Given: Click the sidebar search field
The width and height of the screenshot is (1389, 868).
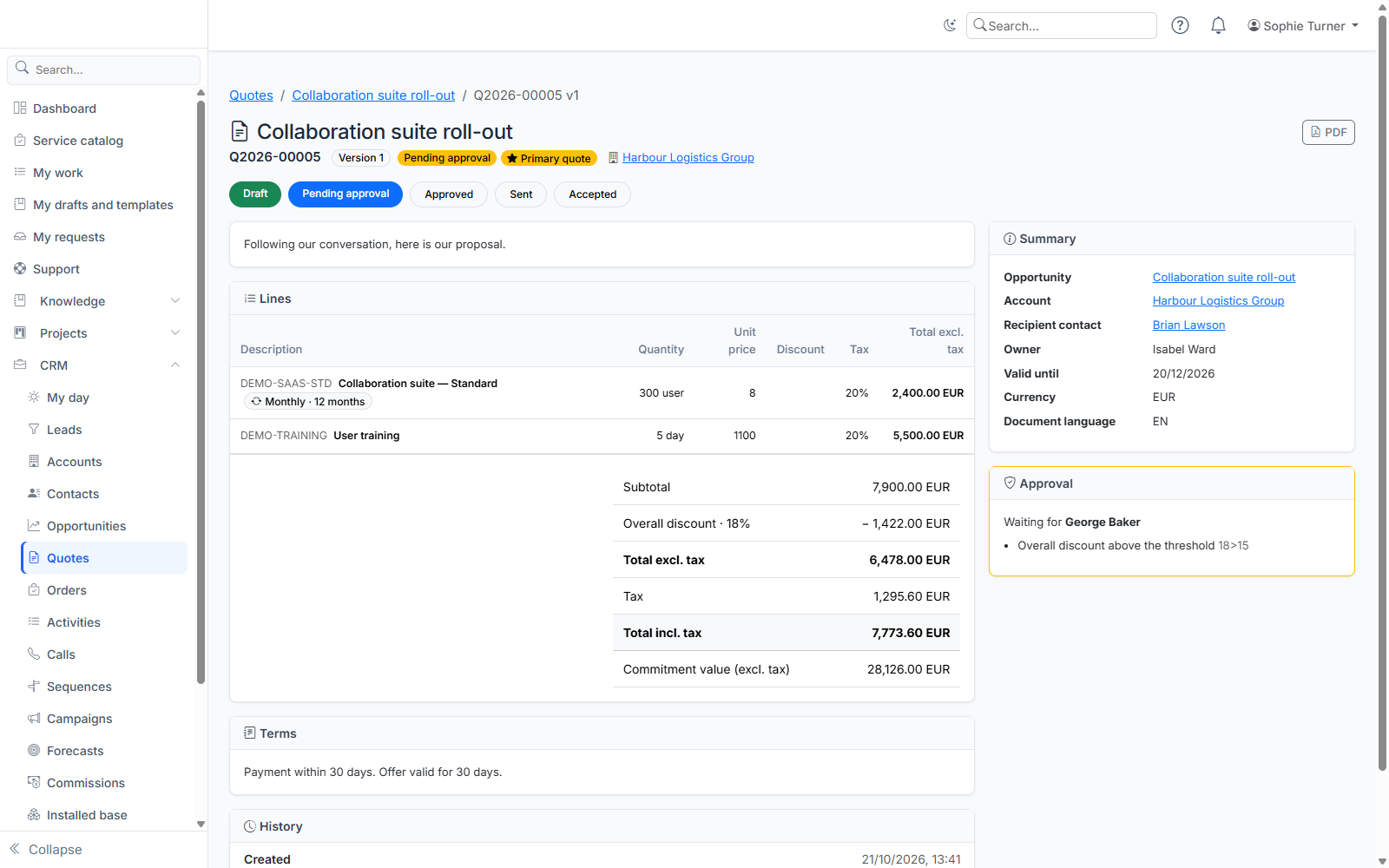Looking at the screenshot, I should pyautogui.click(x=104, y=69).
